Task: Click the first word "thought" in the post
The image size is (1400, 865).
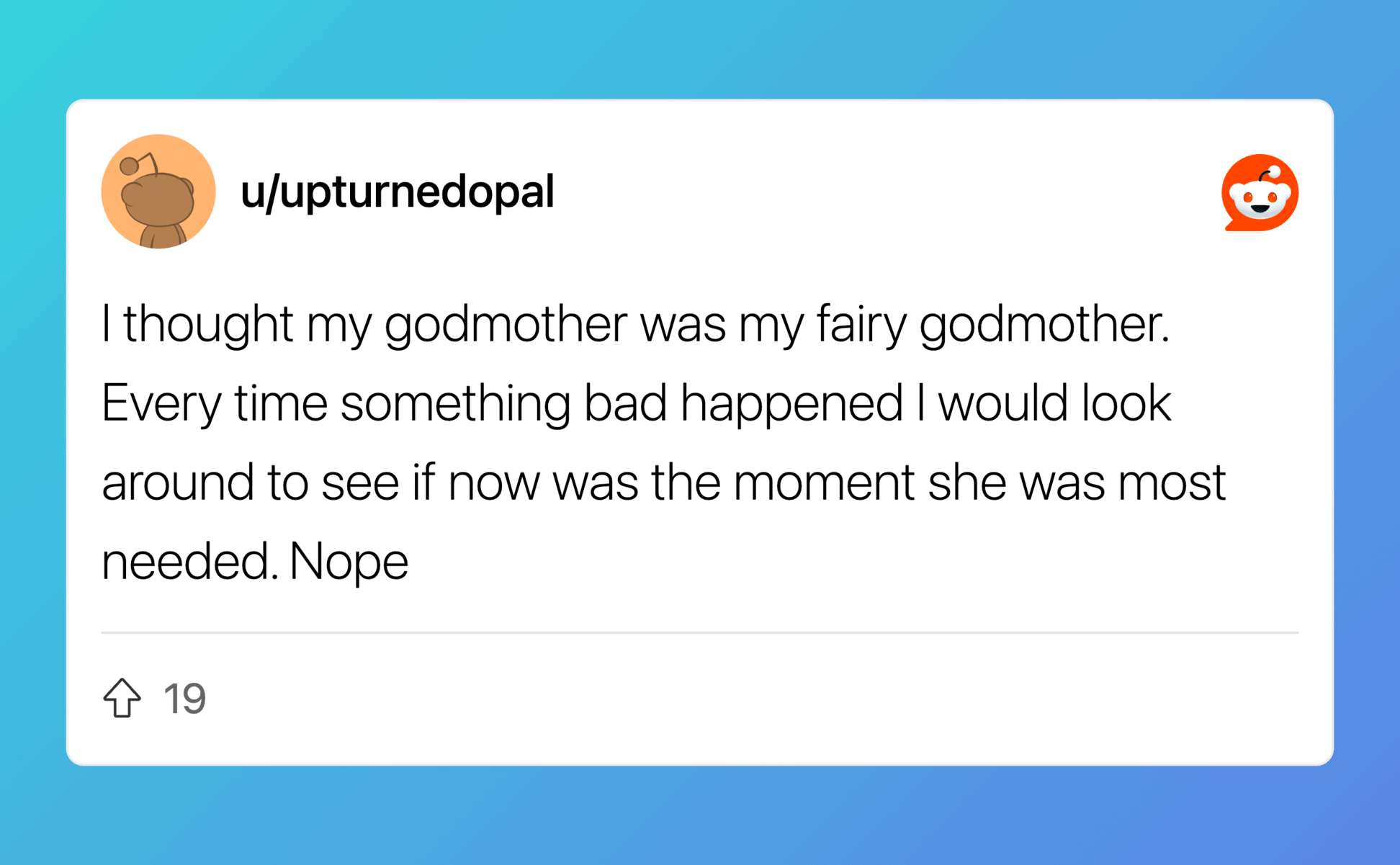Action: [207, 323]
